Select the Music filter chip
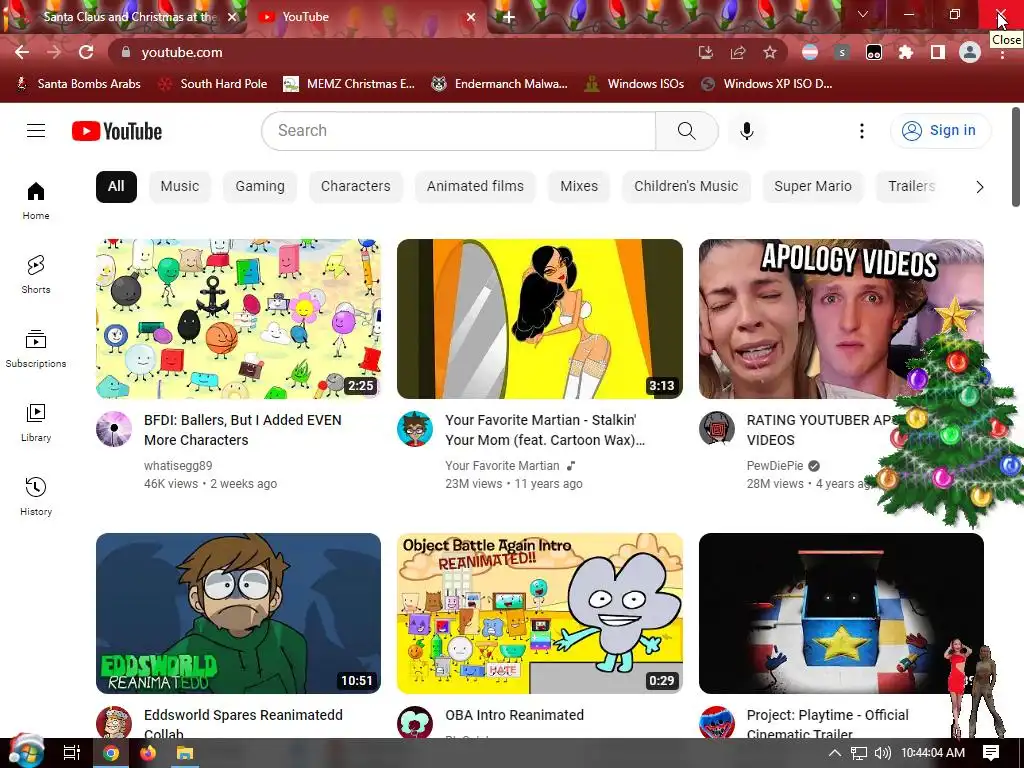This screenshot has height=768, width=1024. (180, 187)
